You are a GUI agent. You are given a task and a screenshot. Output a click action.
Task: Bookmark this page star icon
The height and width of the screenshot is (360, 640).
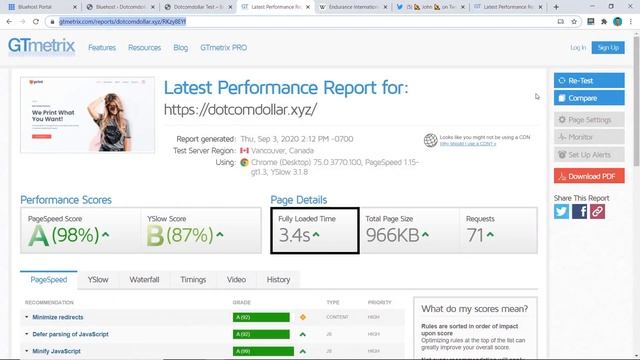click(574, 22)
